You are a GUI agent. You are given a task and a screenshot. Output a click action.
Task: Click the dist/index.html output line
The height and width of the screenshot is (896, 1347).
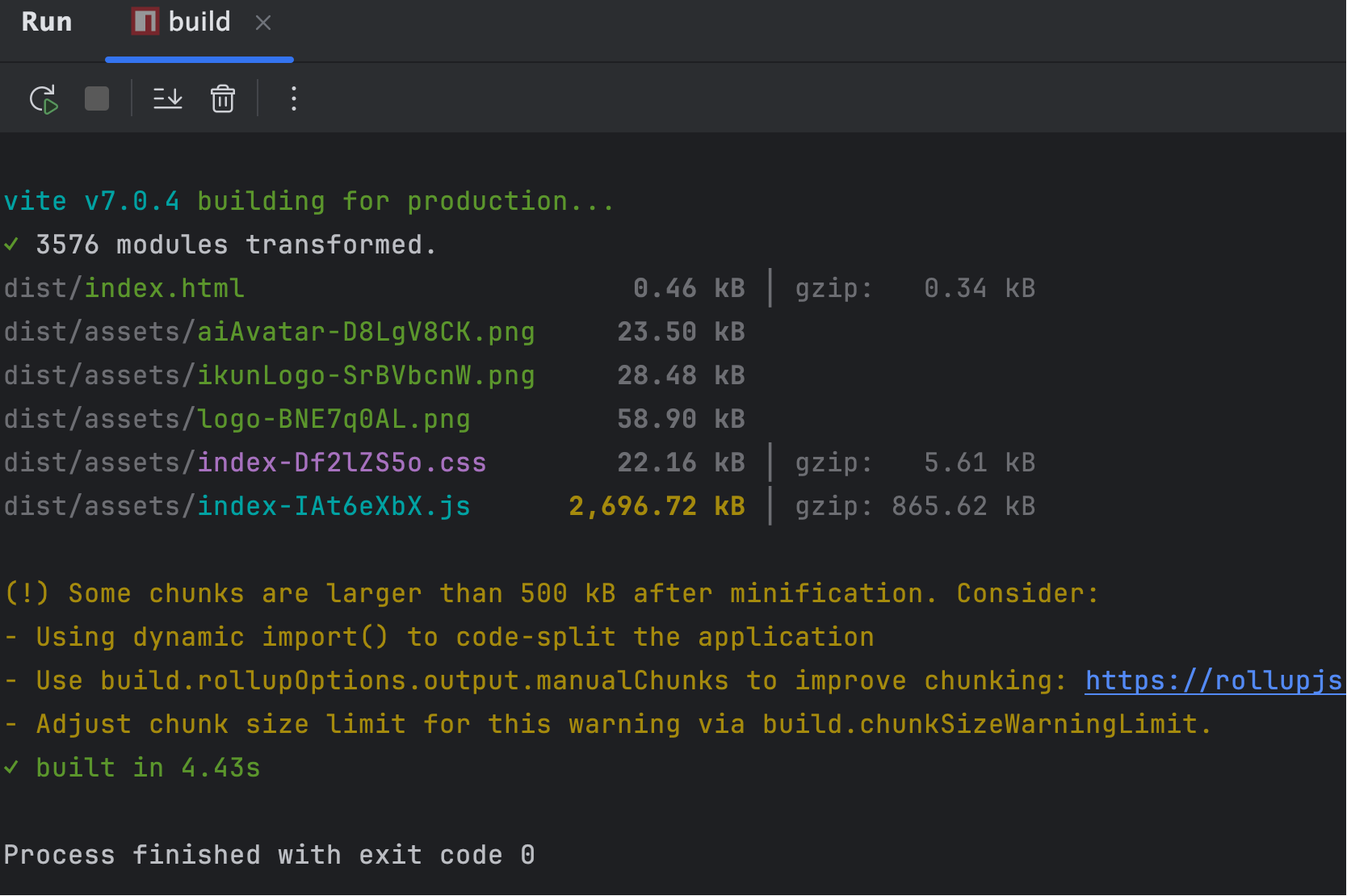coord(124,288)
